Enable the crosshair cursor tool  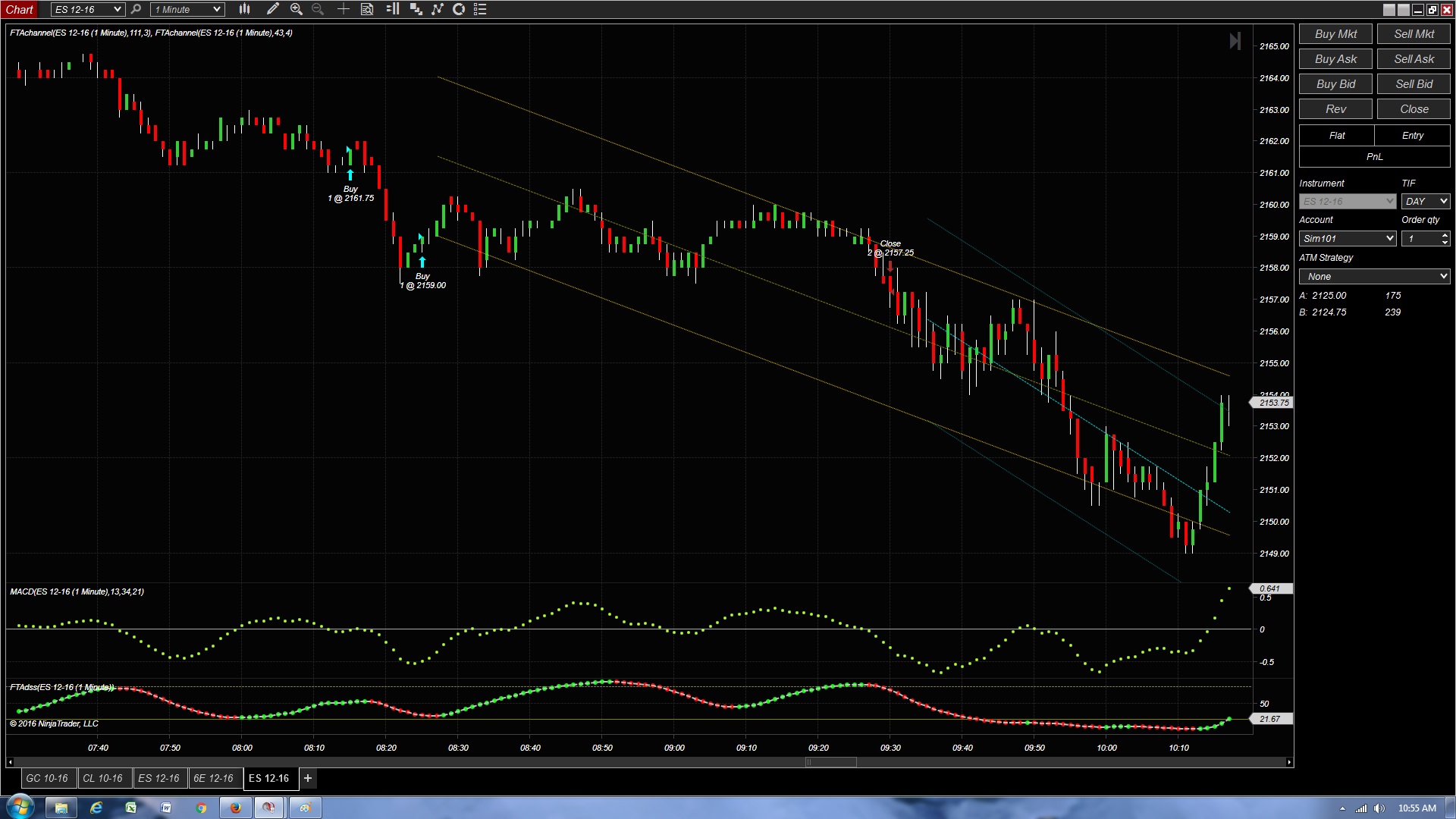tap(343, 9)
